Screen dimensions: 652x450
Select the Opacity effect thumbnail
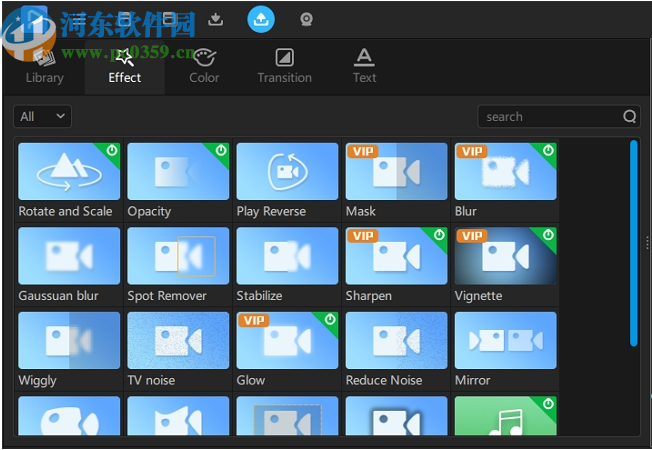(178, 171)
